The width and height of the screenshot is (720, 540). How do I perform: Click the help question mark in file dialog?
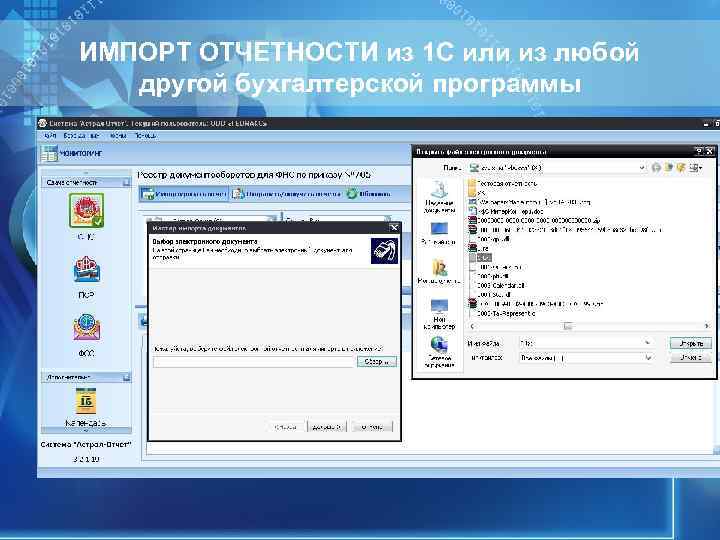(x=698, y=151)
